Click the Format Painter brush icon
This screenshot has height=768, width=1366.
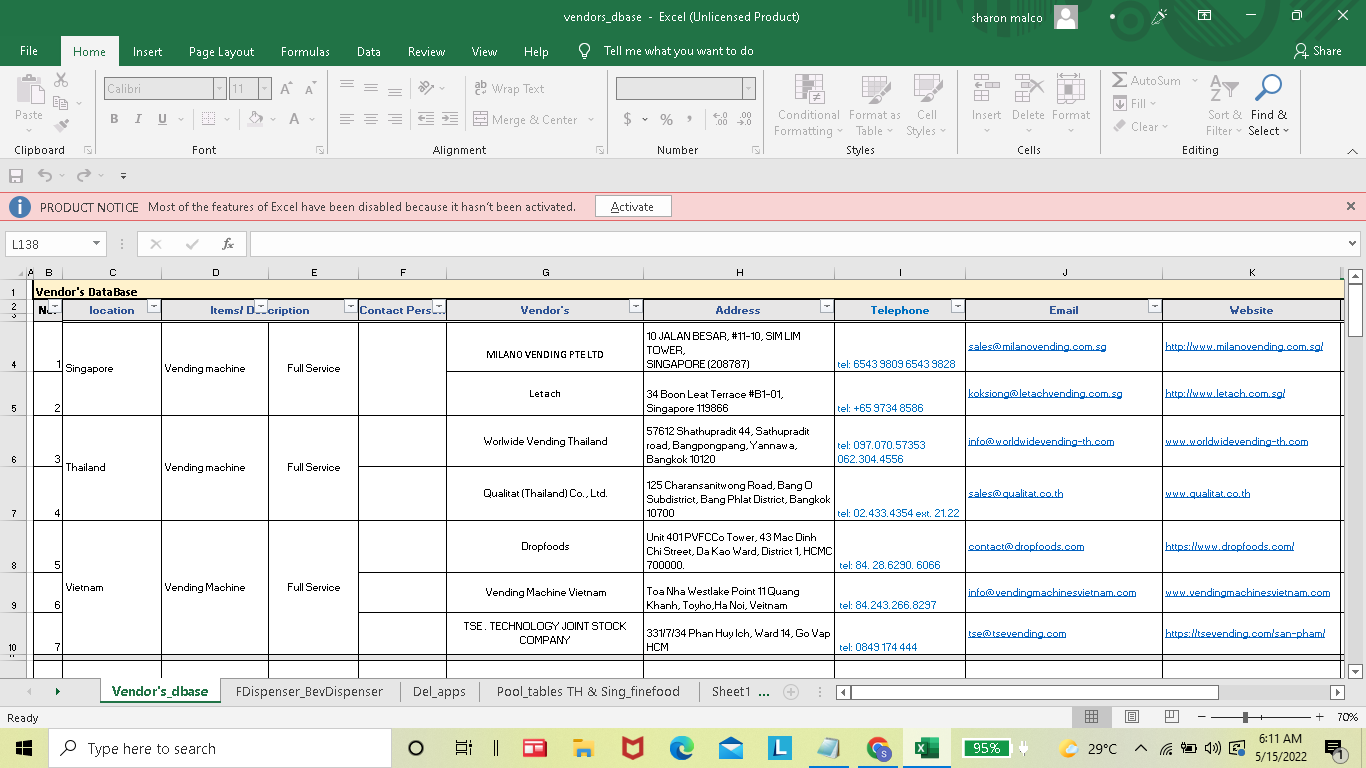coord(61,126)
